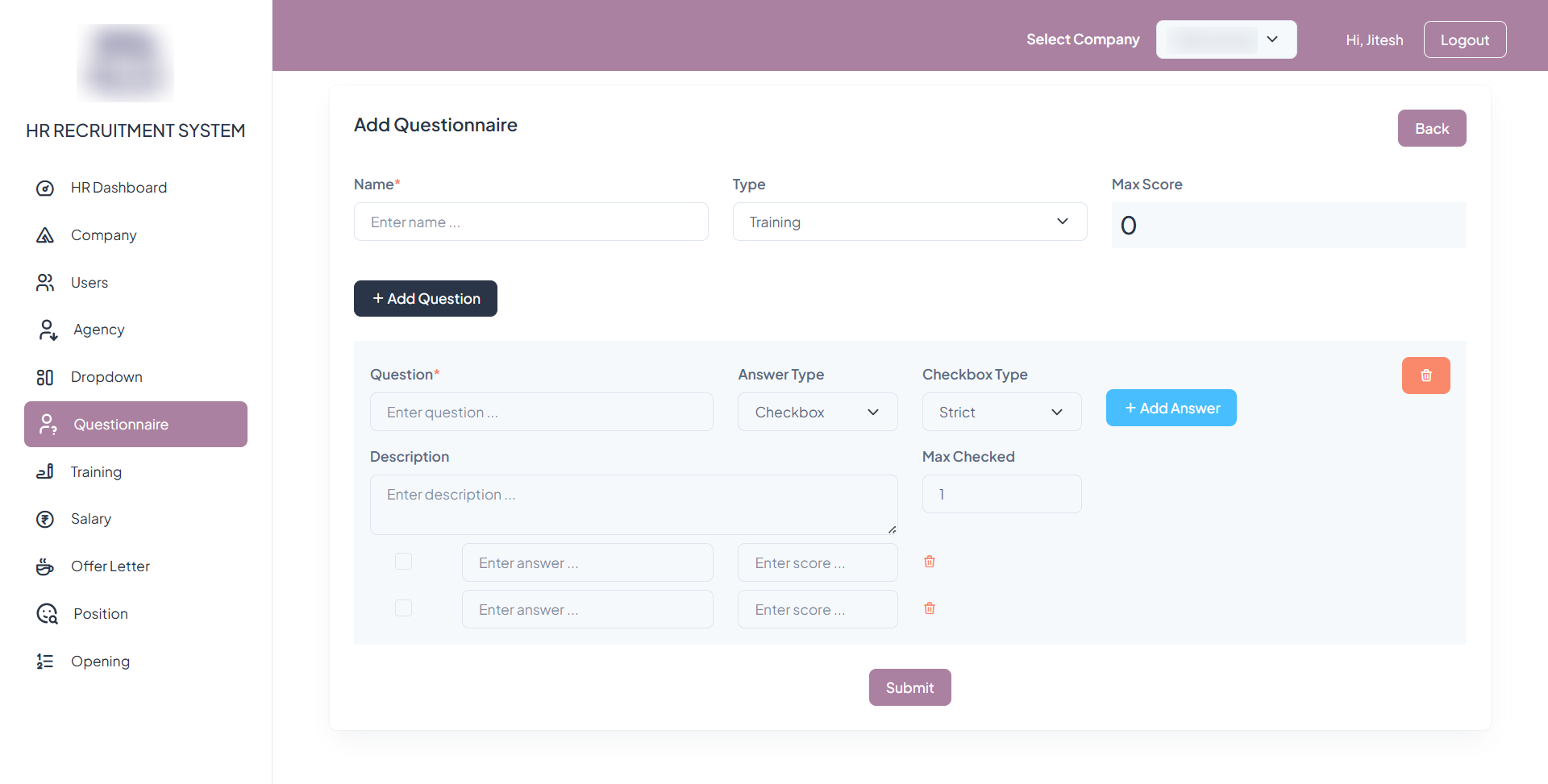Click the Back button
The width and height of the screenshot is (1548, 784).
pyautogui.click(x=1432, y=128)
